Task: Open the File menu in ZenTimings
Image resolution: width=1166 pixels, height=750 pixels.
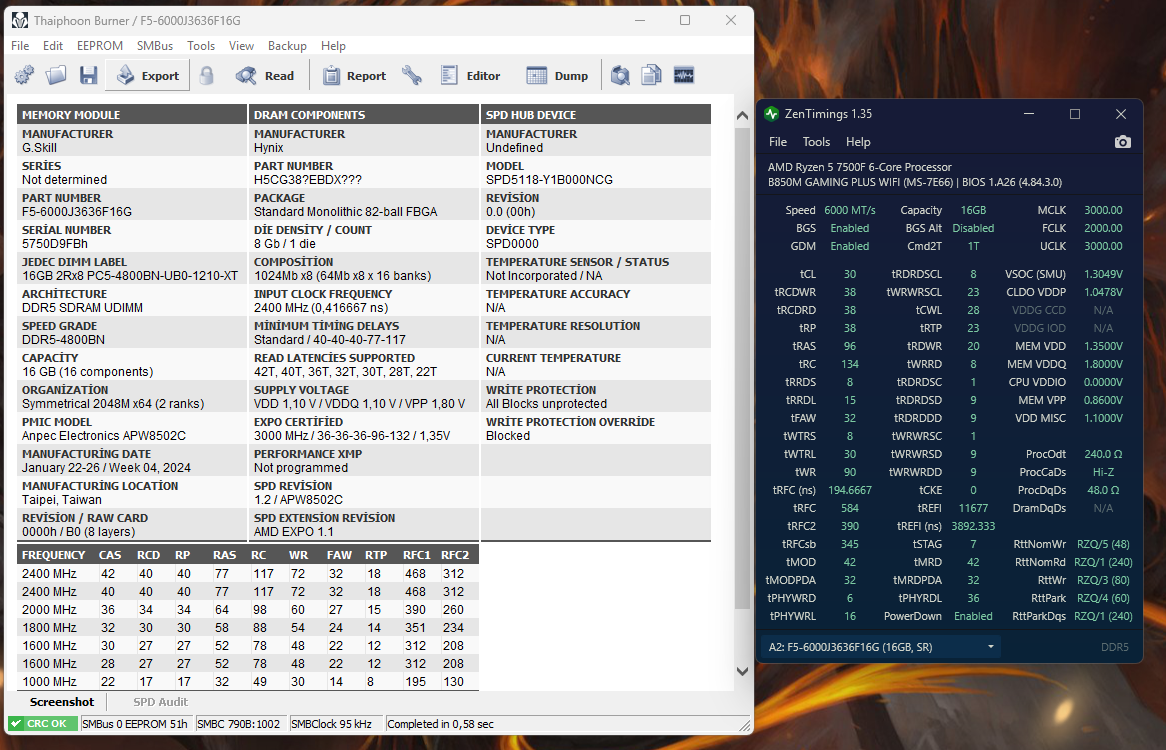Action: coord(778,141)
